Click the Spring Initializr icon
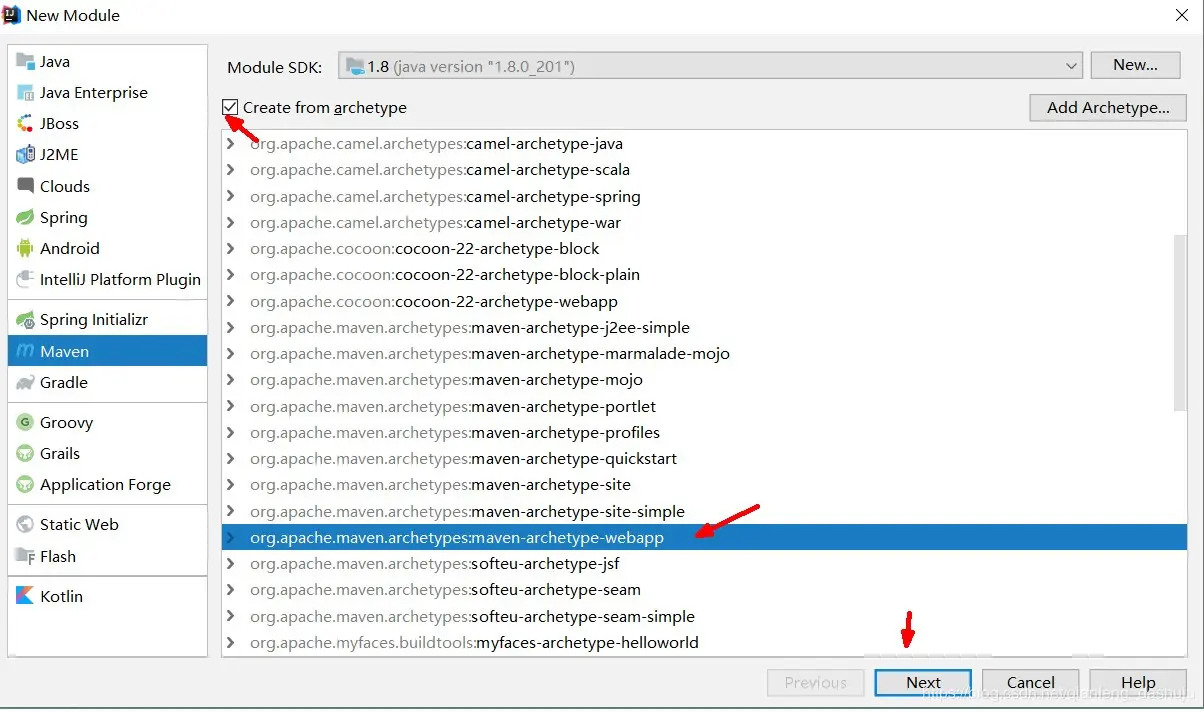 (x=25, y=319)
